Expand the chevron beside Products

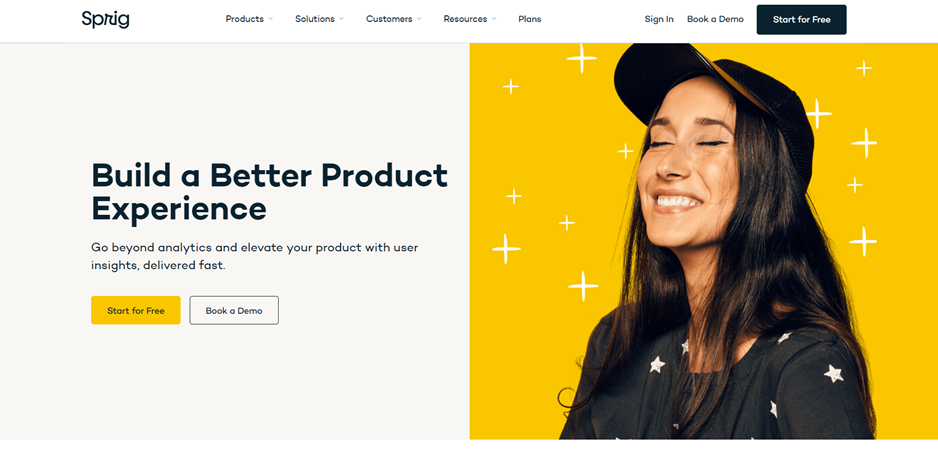270,19
